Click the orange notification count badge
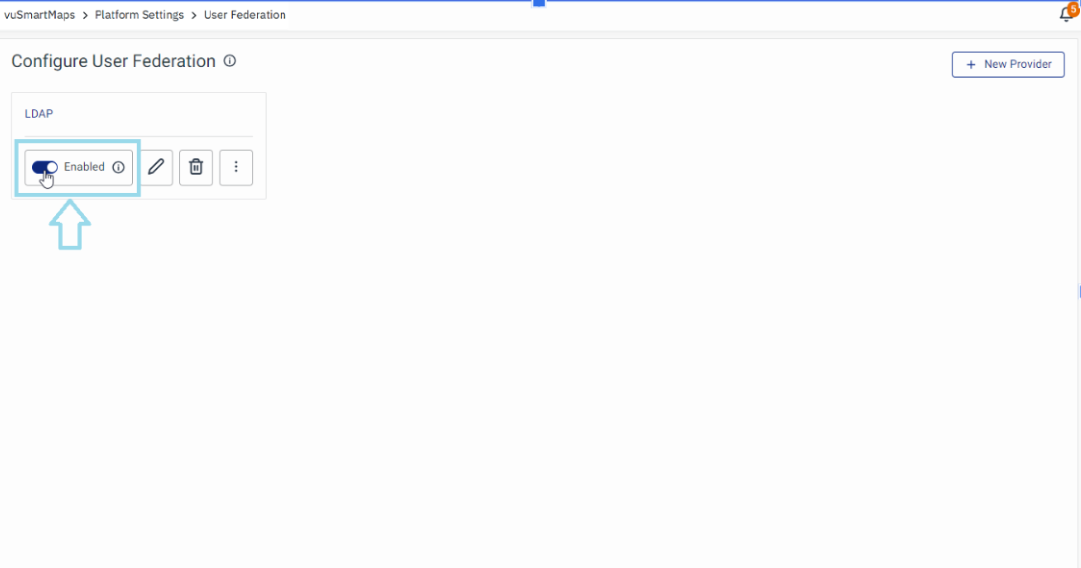 click(x=1073, y=9)
